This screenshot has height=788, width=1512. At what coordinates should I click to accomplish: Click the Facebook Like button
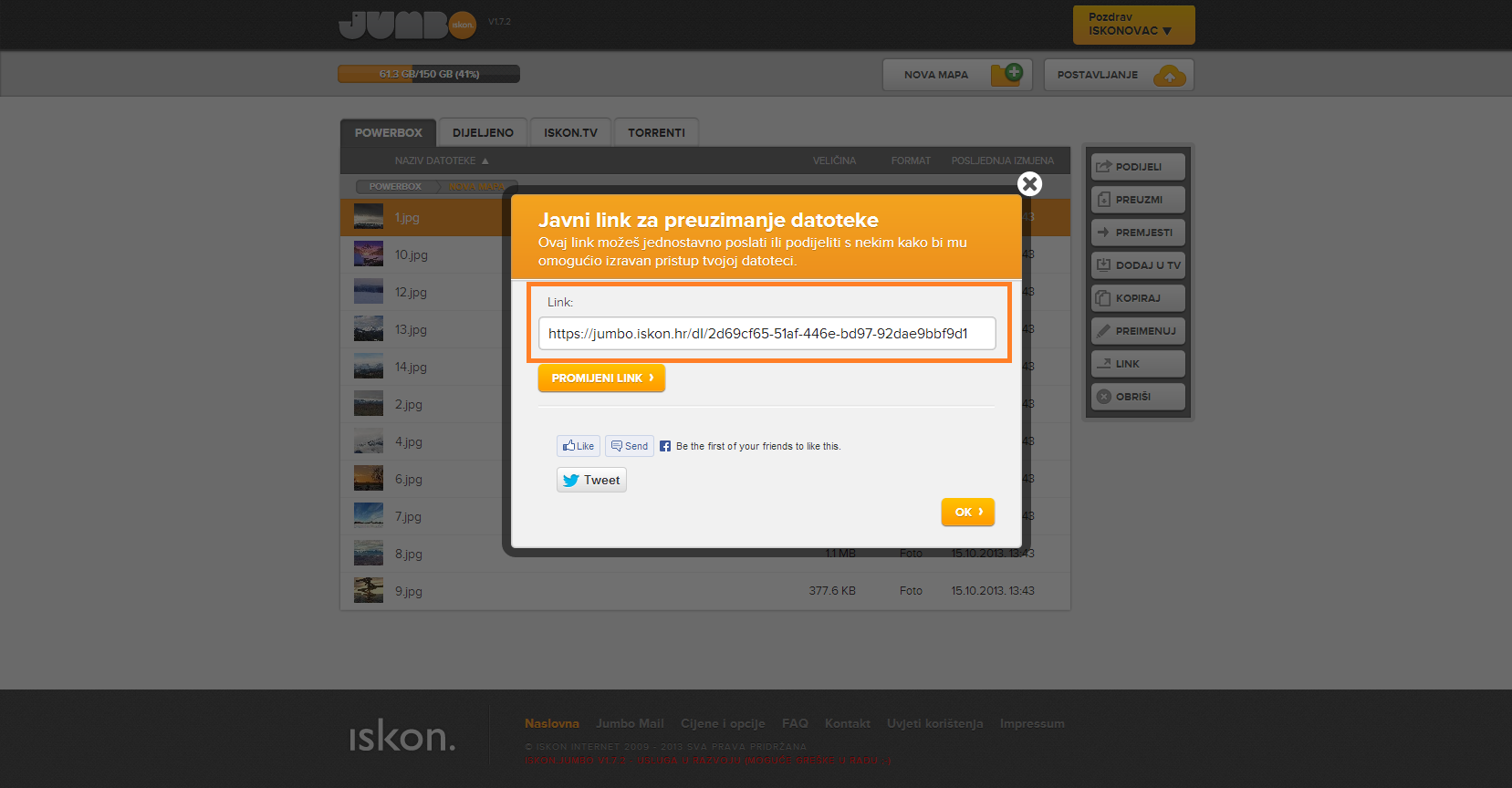click(579, 446)
